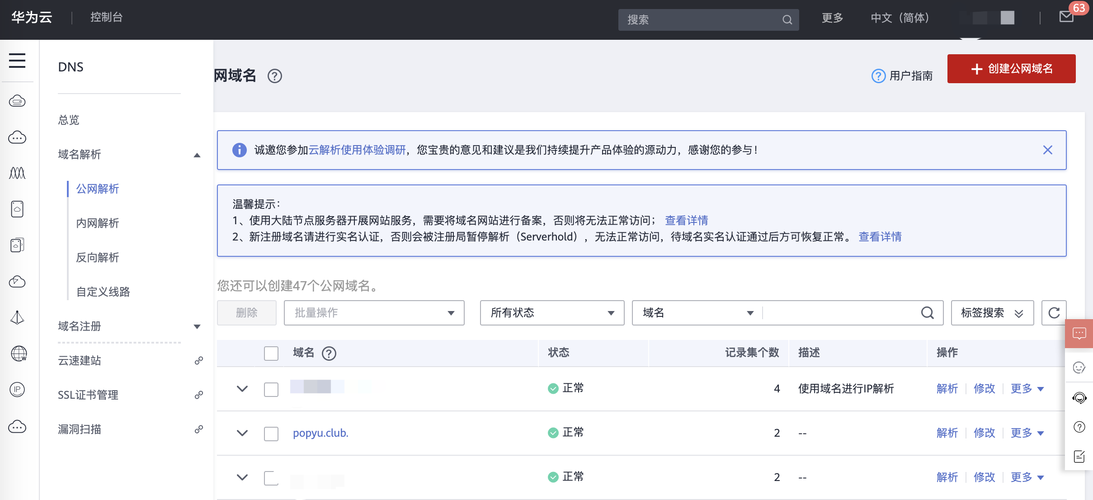Open 更多 menu in top bar
The width and height of the screenshot is (1093, 500).
coord(832,18)
